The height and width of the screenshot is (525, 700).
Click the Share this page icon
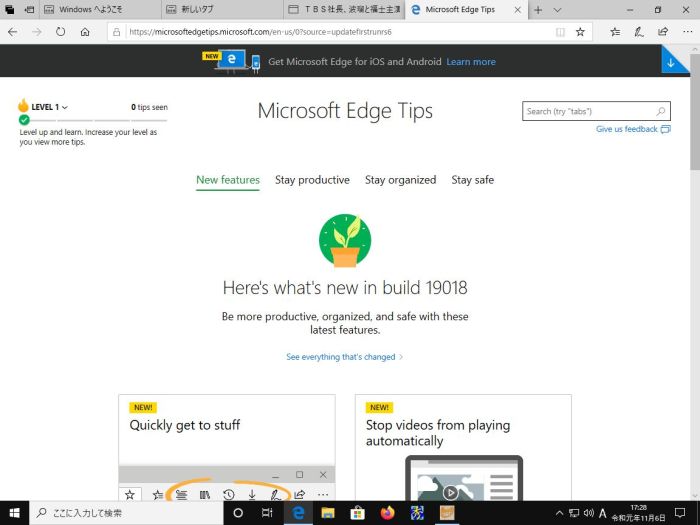[662, 32]
